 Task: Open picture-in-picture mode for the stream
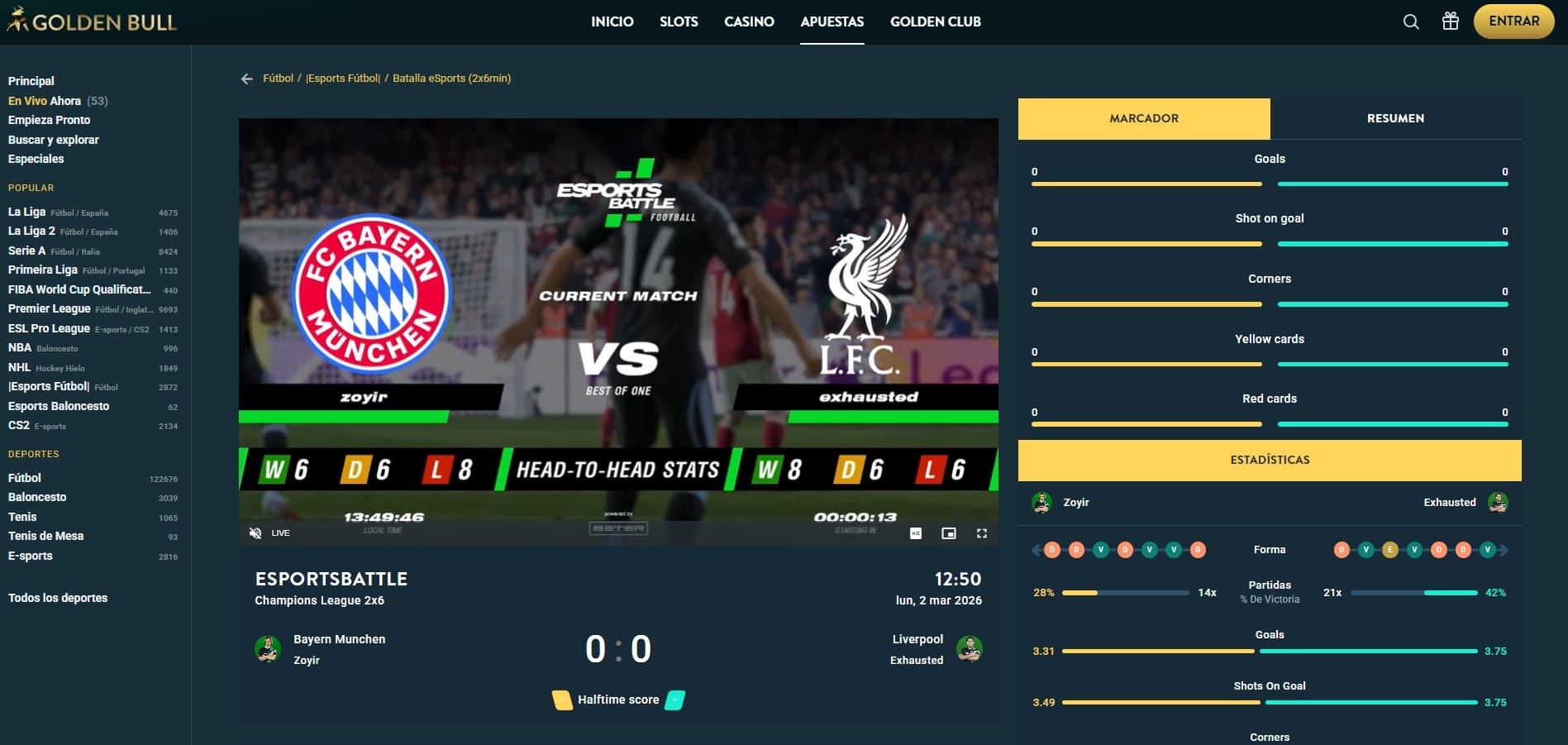947,533
